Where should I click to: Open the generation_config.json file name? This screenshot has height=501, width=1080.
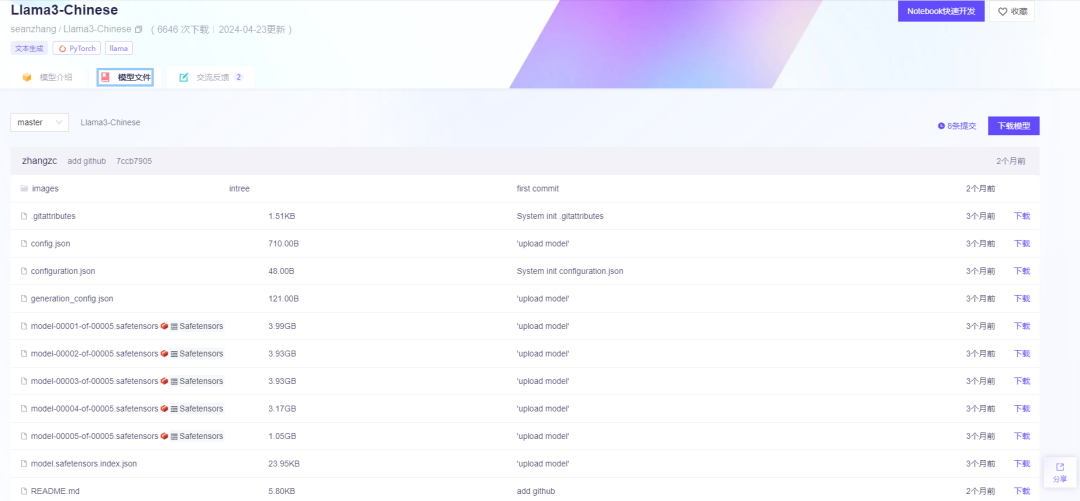pos(72,298)
